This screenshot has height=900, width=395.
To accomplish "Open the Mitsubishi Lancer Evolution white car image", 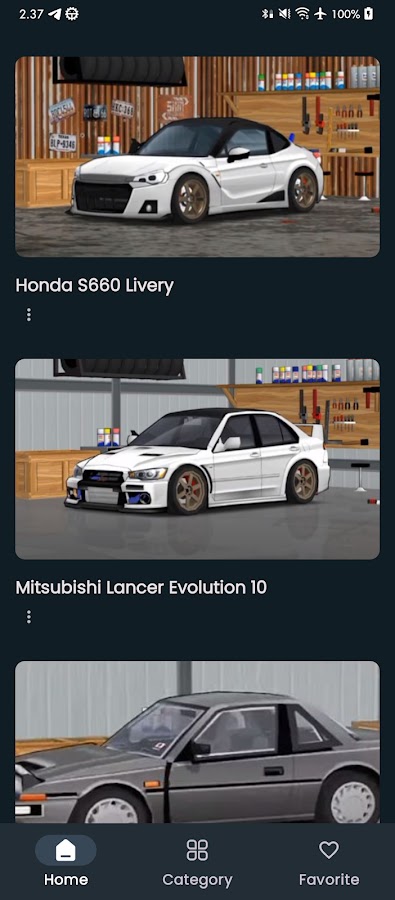I will (x=198, y=459).
